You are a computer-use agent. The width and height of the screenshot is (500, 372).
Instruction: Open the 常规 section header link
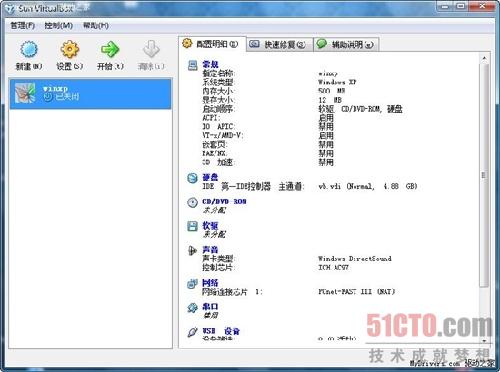click(x=210, y=64)
